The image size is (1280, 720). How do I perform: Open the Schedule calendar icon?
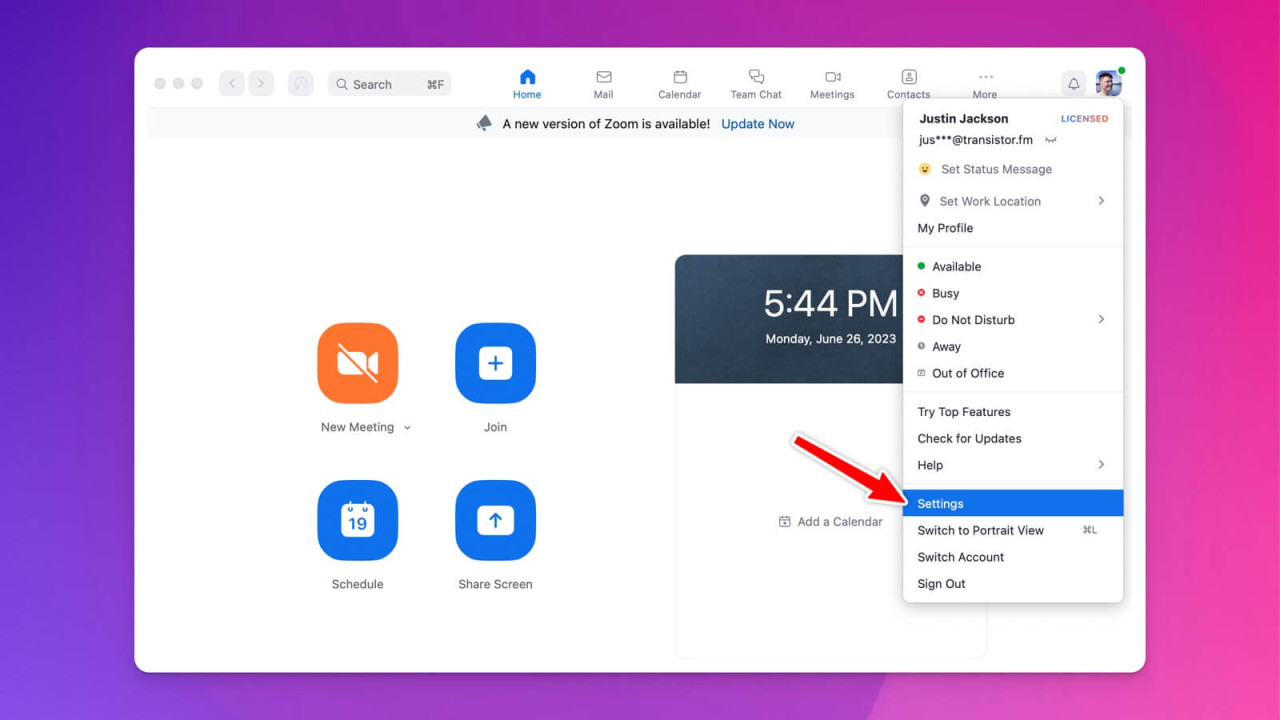click(x=357, y=520)
